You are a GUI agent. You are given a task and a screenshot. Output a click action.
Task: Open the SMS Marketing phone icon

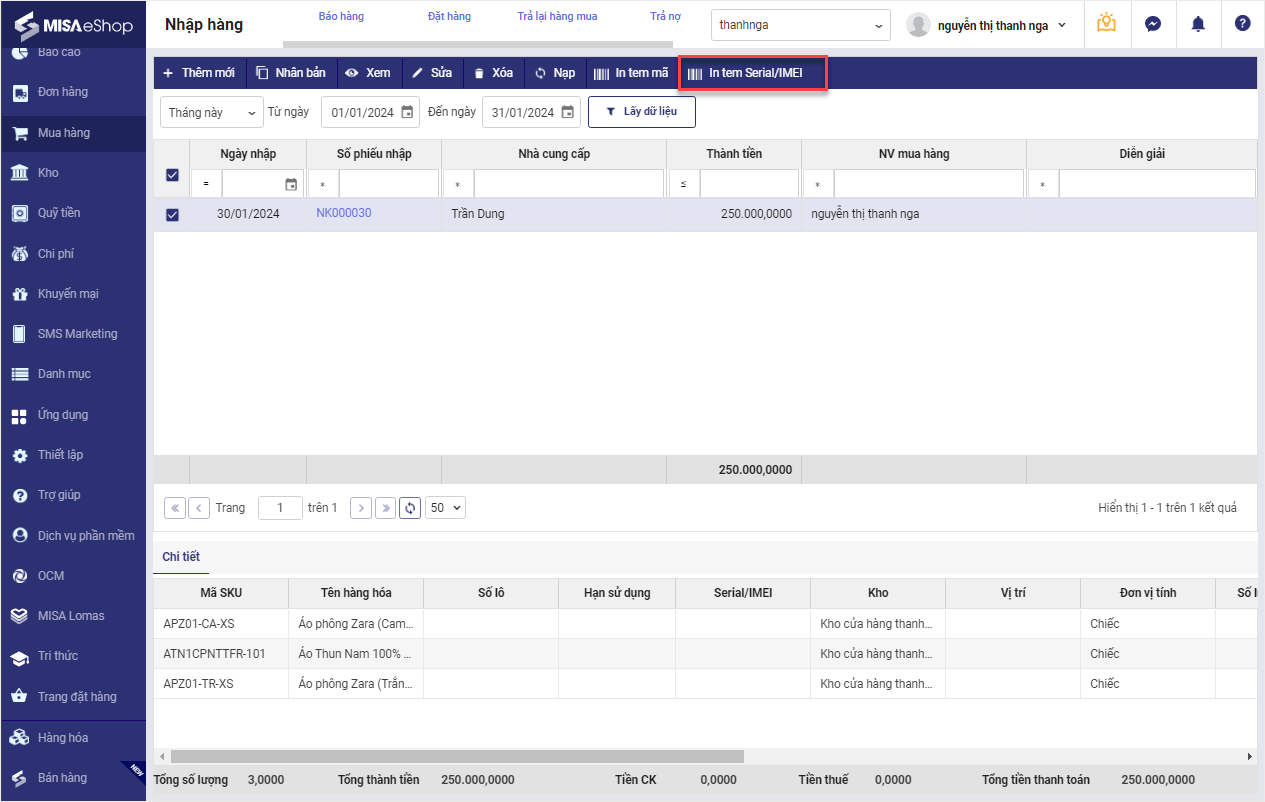coord(20,334)
